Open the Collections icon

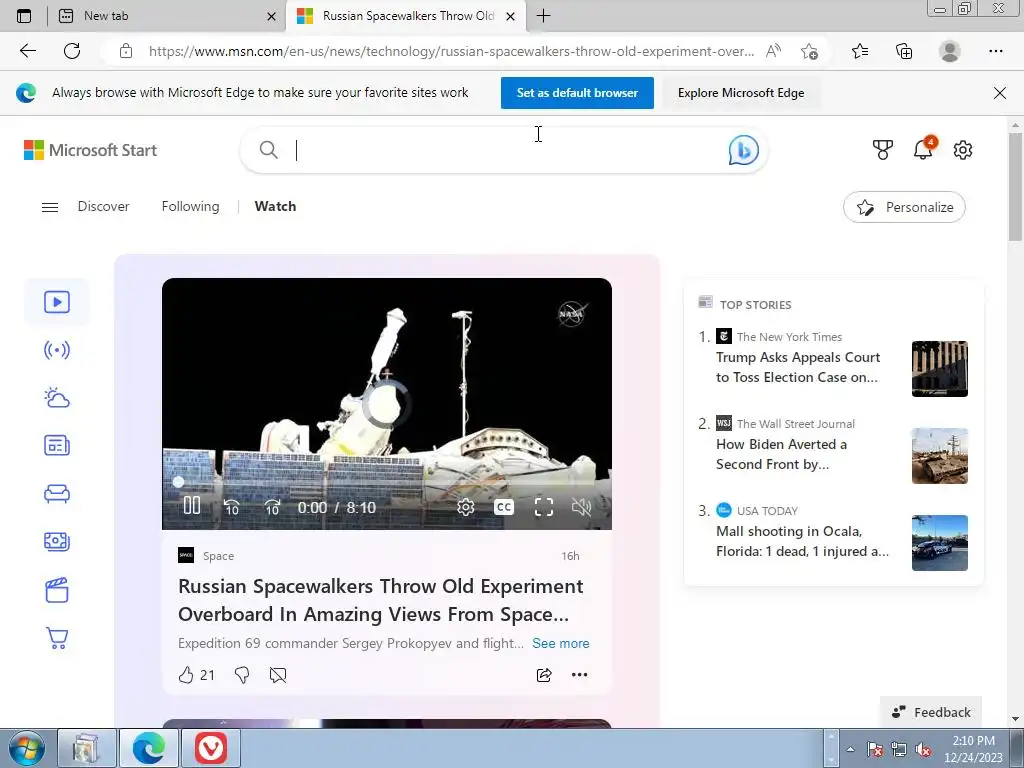coord(904,51)
